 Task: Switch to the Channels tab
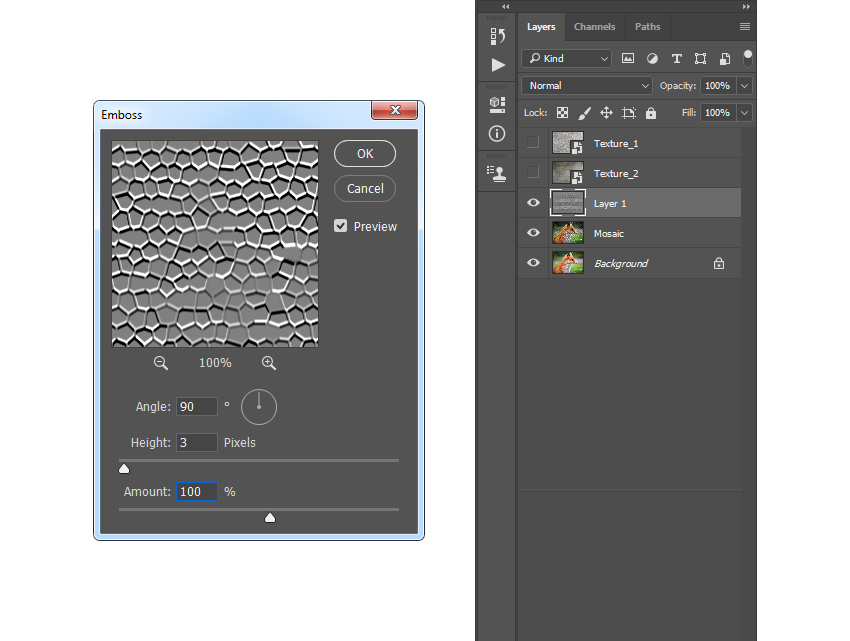coord(595,27)
